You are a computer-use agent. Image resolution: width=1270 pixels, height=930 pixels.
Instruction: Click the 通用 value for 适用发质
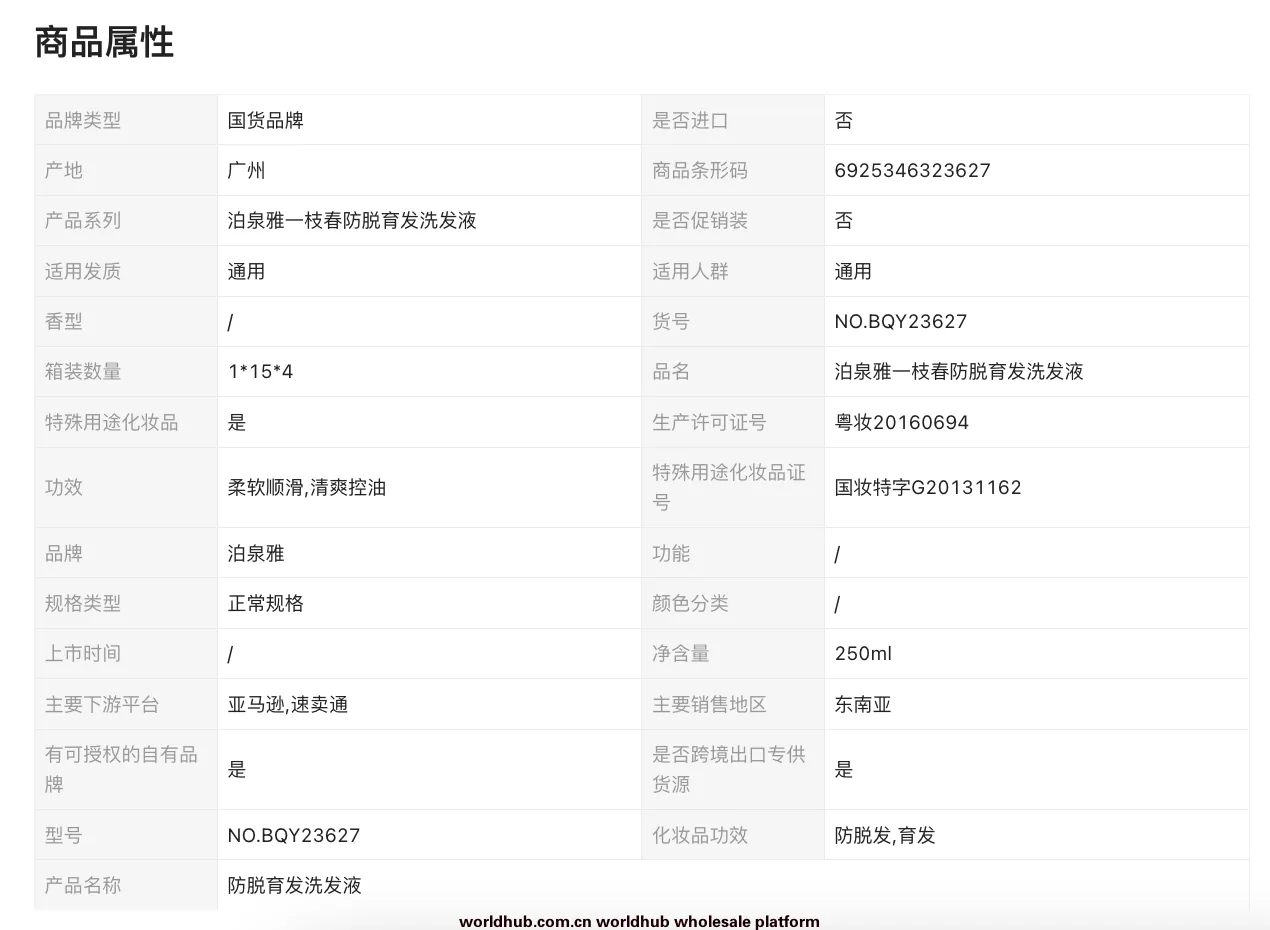(247, 271)
